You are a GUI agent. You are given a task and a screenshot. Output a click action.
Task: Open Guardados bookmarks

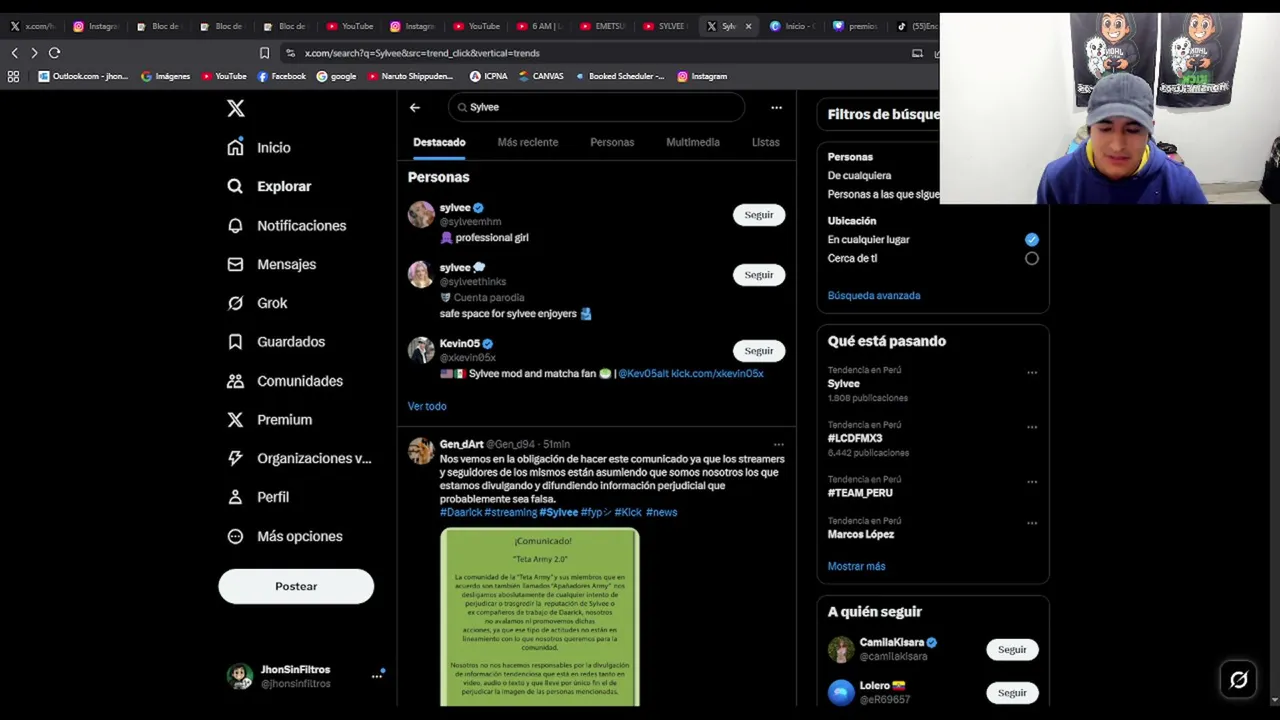pos(275,342)
